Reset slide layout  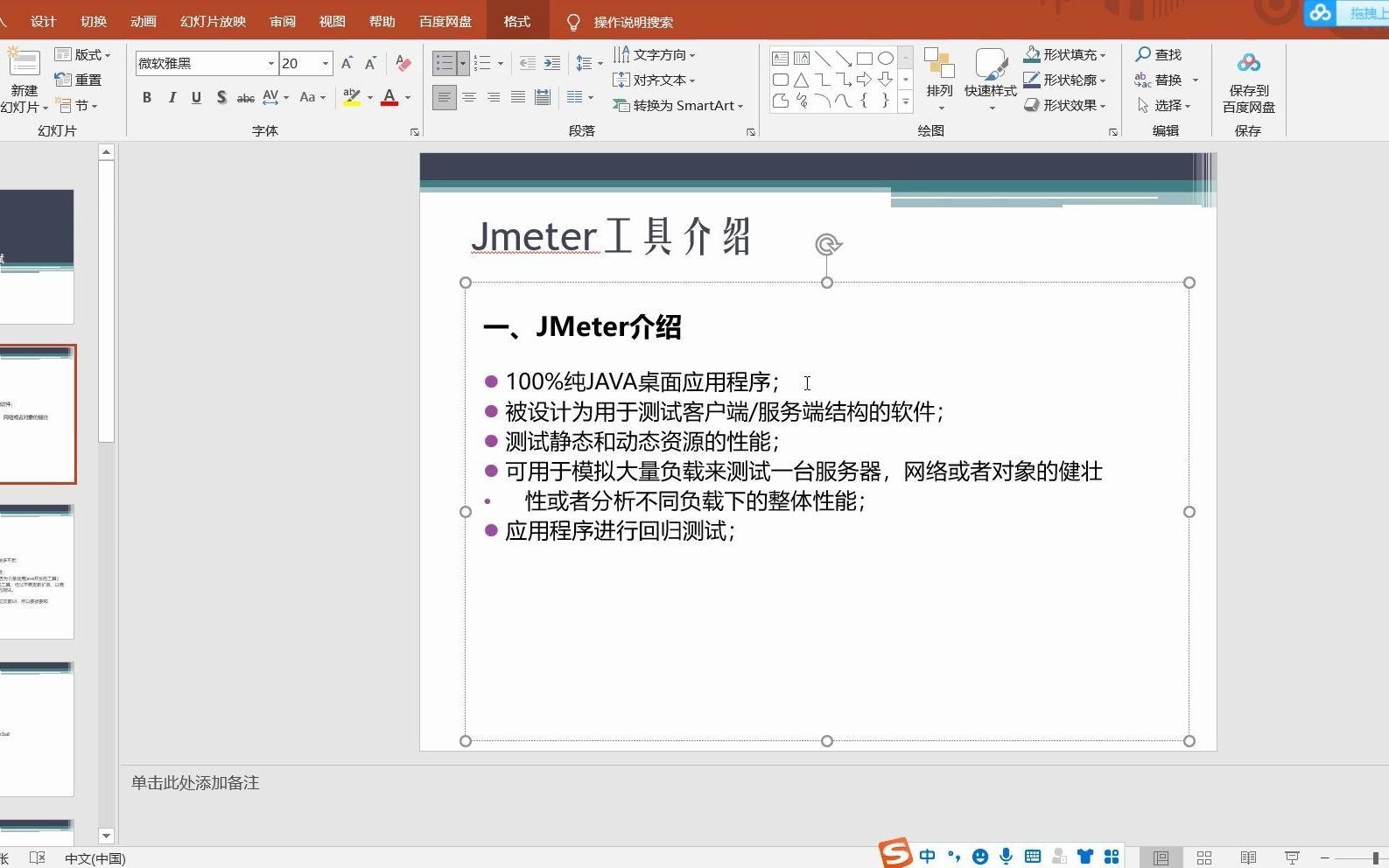[79, 80]
